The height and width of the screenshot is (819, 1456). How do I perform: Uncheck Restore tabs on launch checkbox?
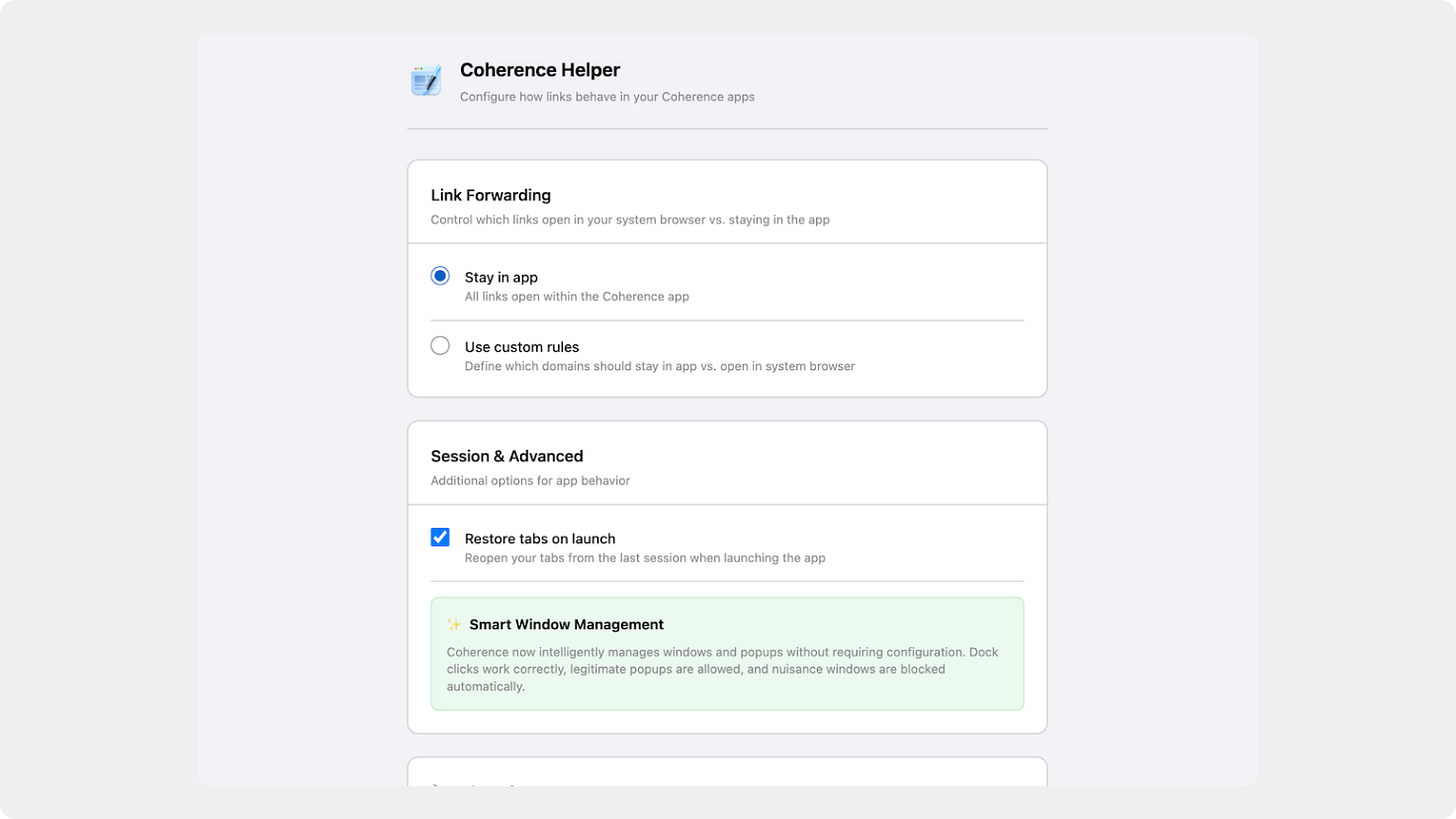click(x=440, y=538)
